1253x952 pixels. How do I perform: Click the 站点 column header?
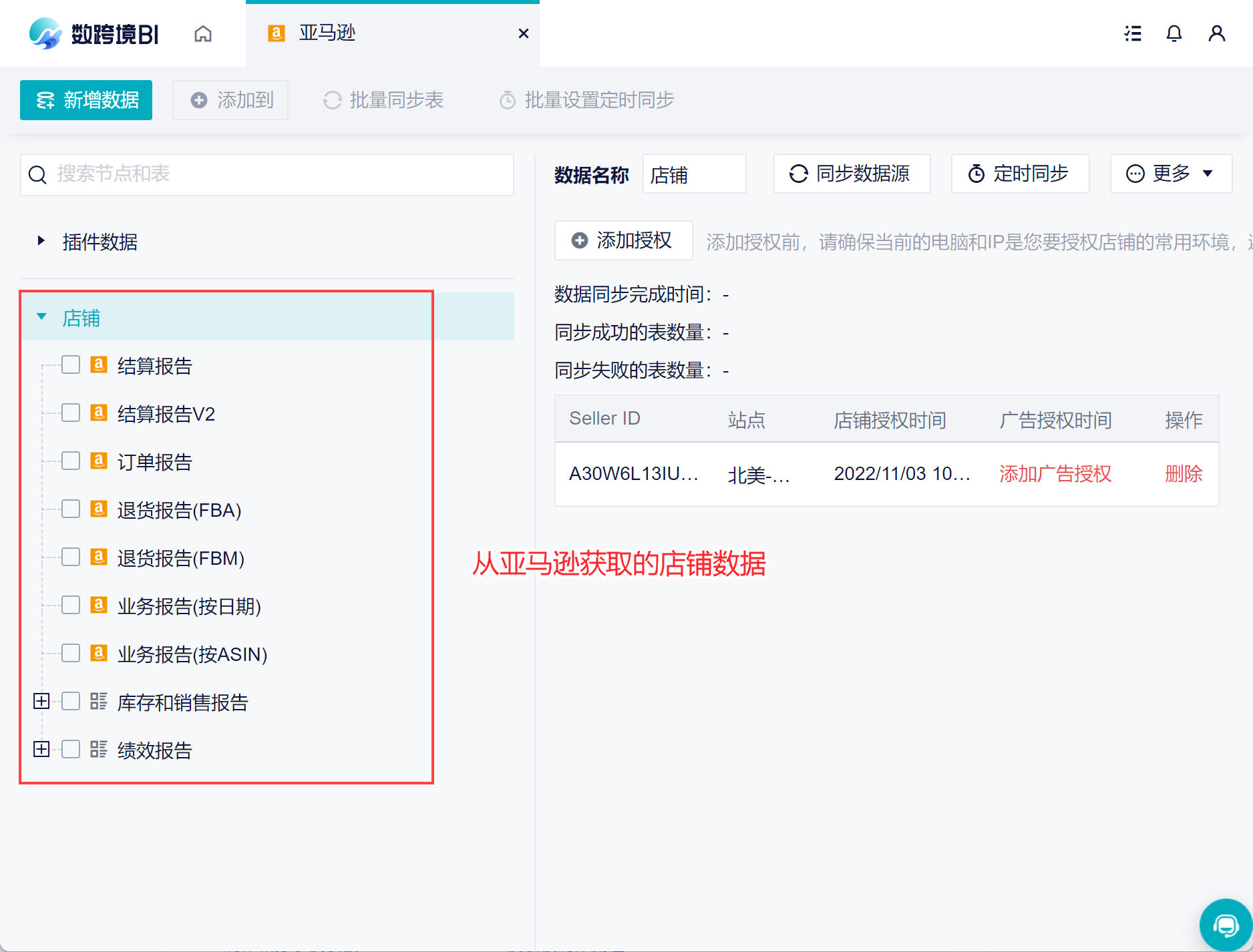747,420
